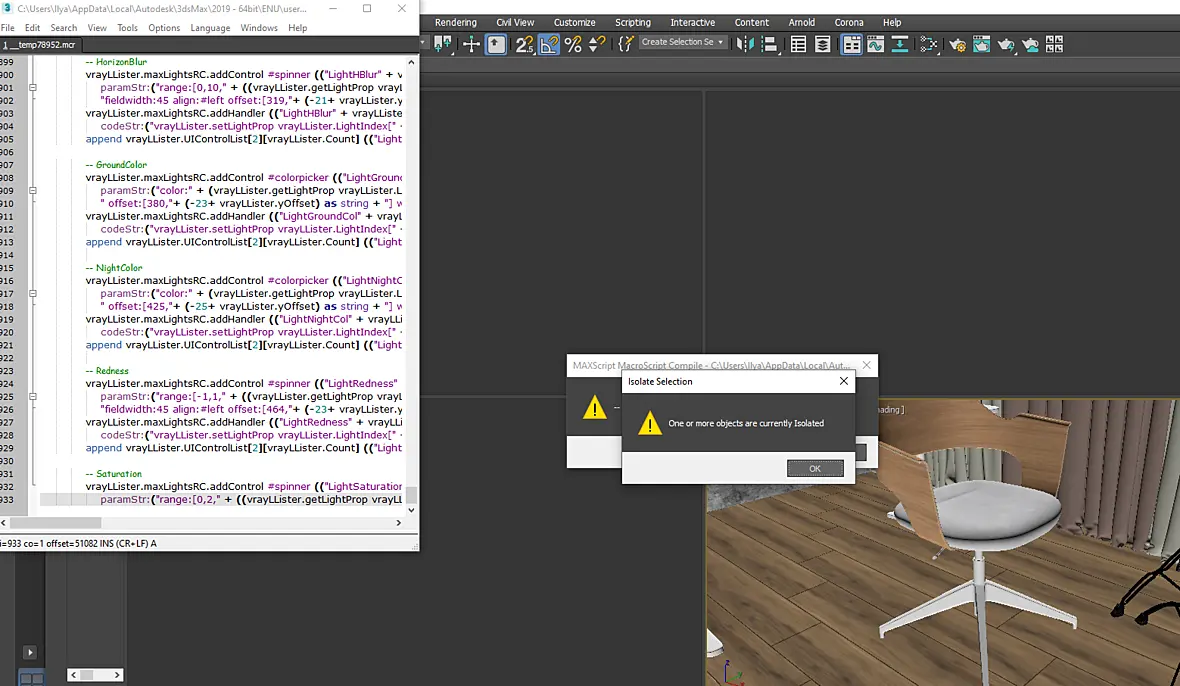
Task: Open the editor's Language menu
Action: pyautogui.click(x=210, y=28)
